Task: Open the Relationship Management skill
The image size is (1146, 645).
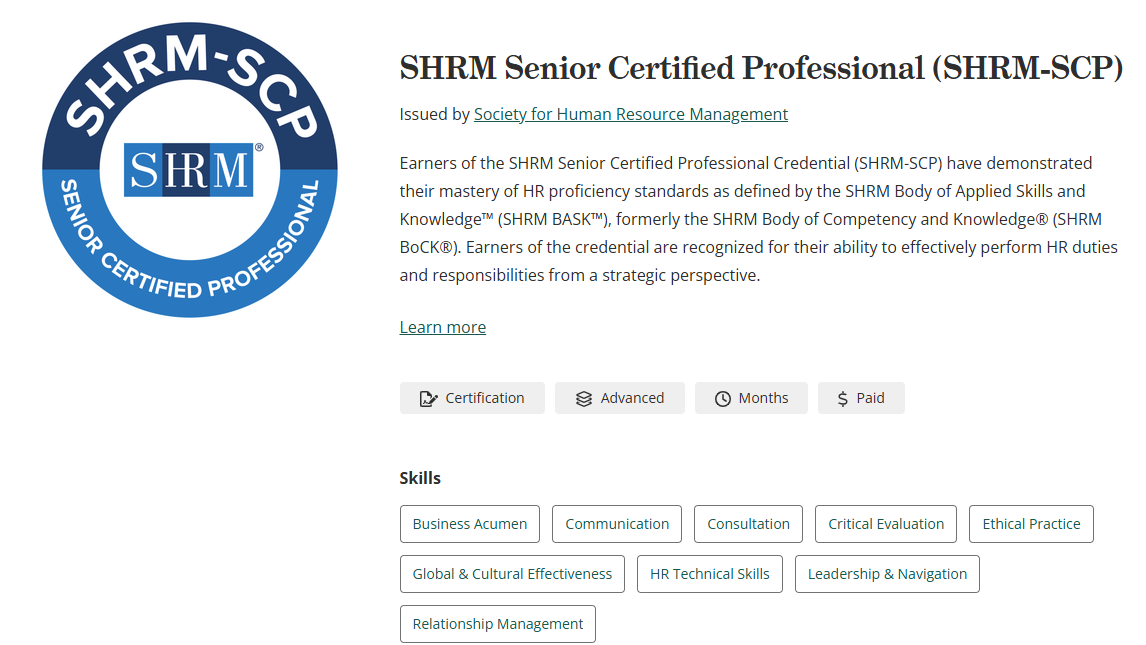Action: click(x=497, y=624)
